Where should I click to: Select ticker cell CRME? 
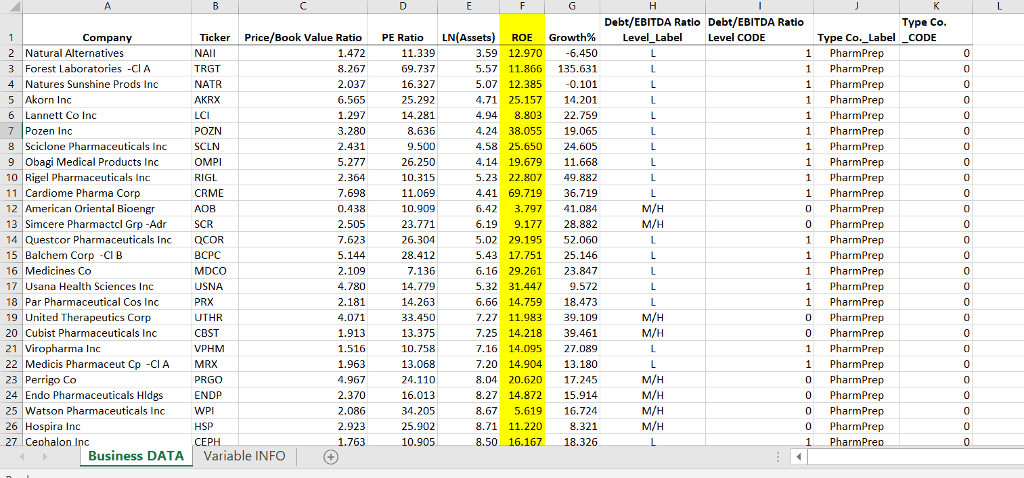point(215,193)
